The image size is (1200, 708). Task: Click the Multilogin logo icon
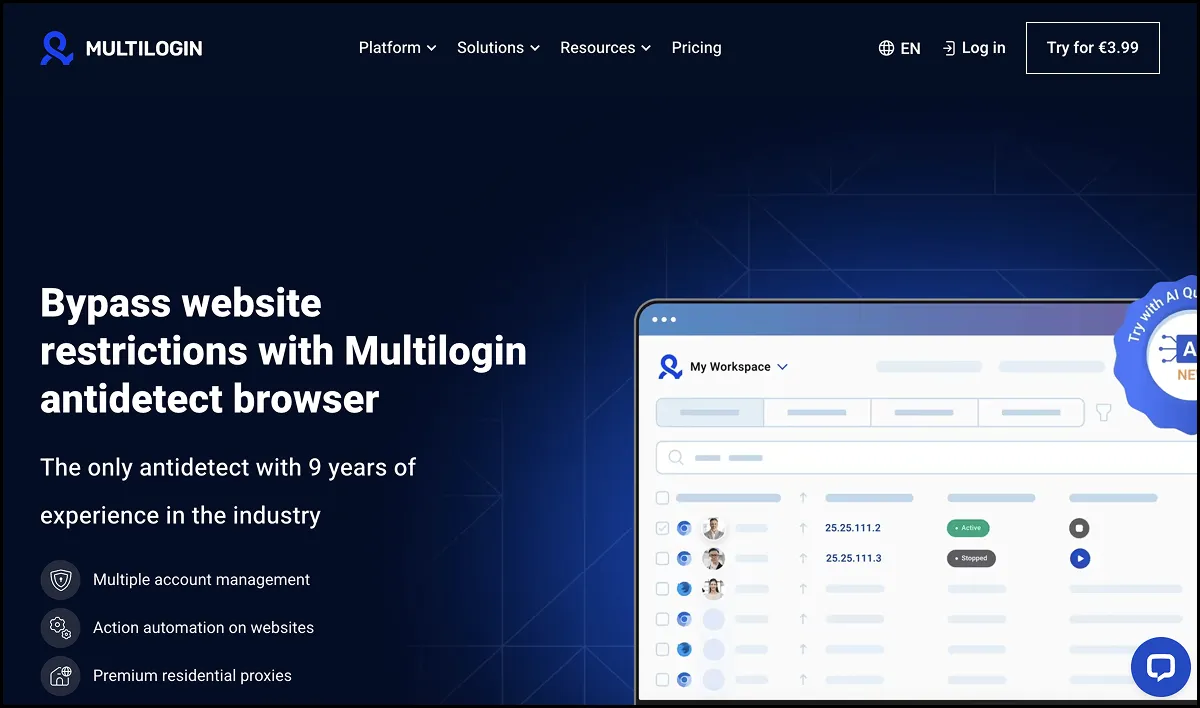57,47
